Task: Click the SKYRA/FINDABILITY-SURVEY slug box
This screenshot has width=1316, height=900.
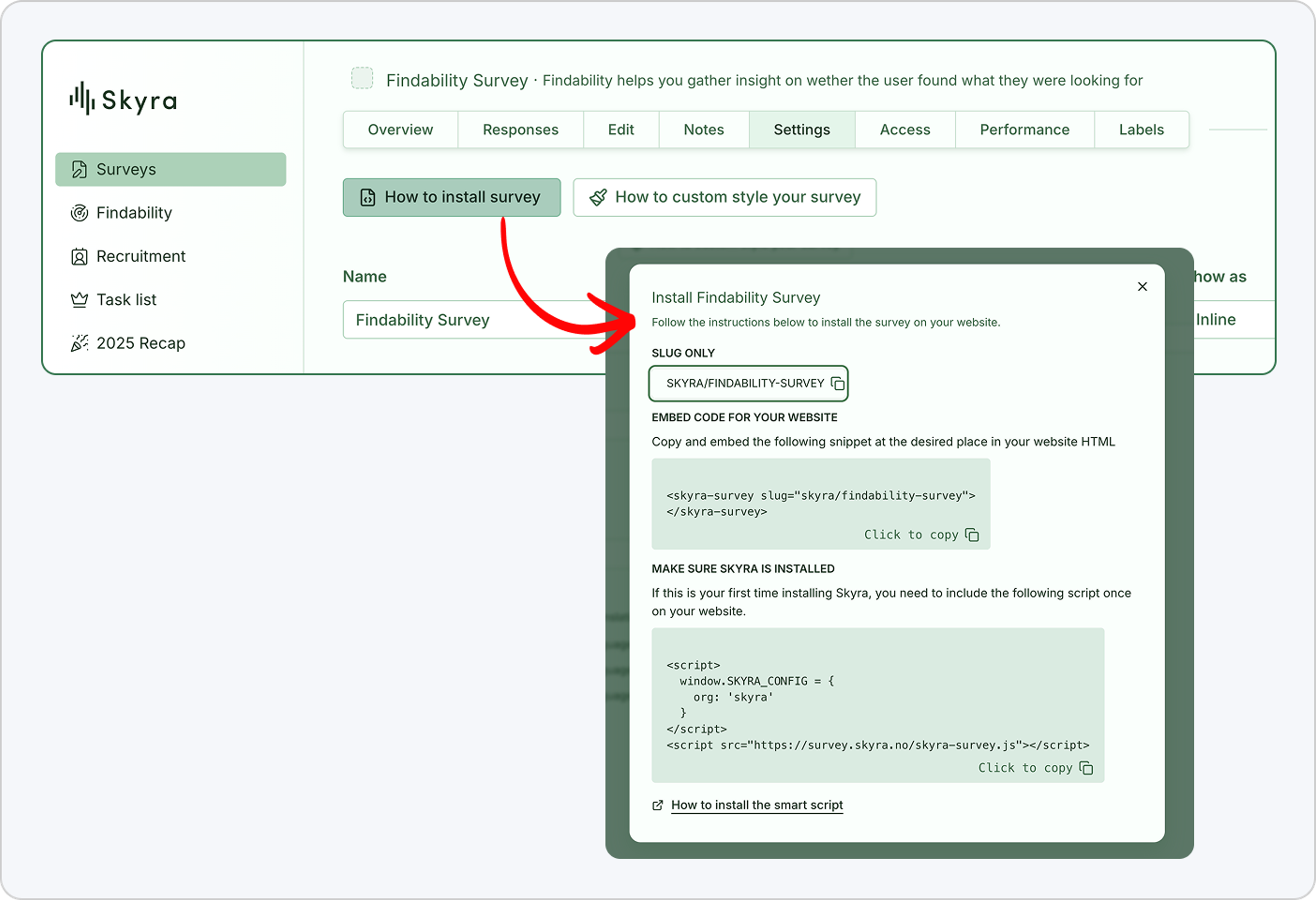Action: click(748, 384)
